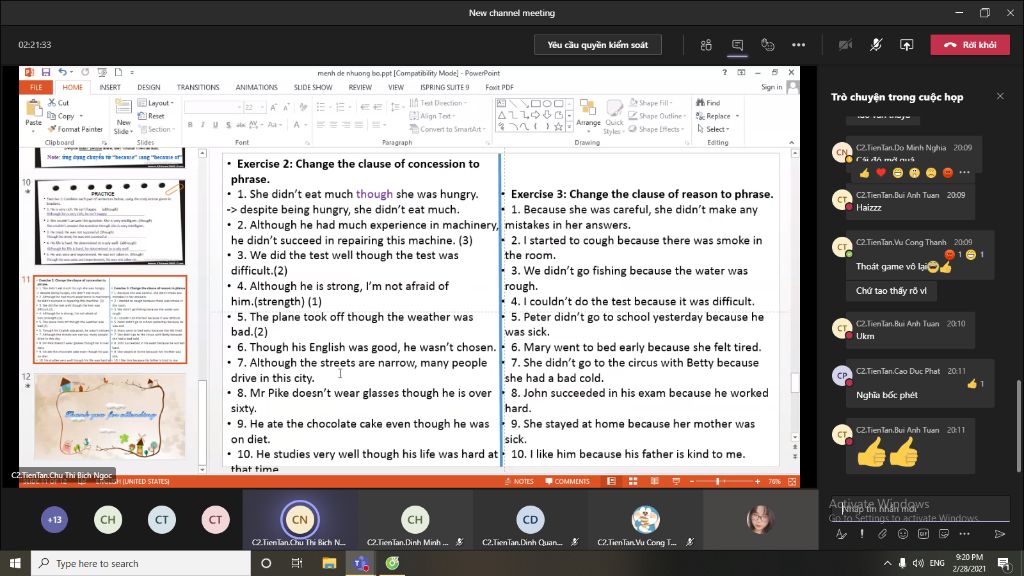Viewport: 1024px width, 576px height.
Task: Click the message input field
Action: [921, 508]
